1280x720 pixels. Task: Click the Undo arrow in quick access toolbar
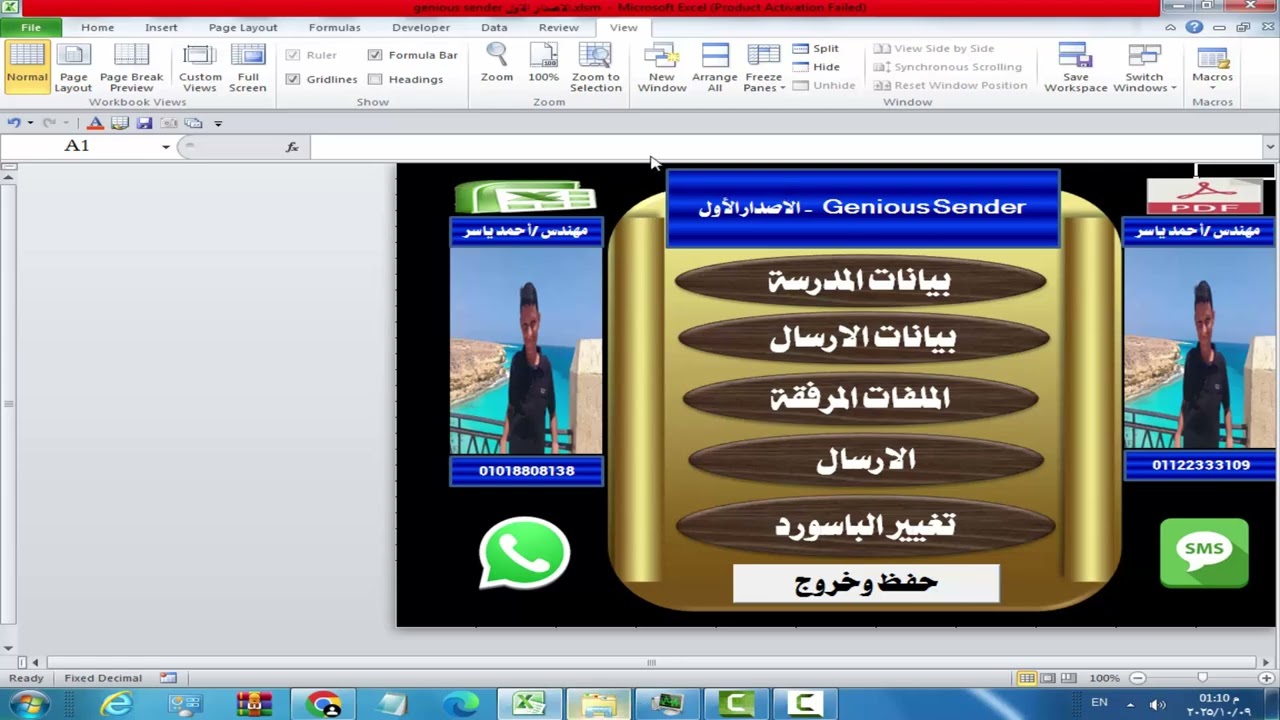[14, 123]
